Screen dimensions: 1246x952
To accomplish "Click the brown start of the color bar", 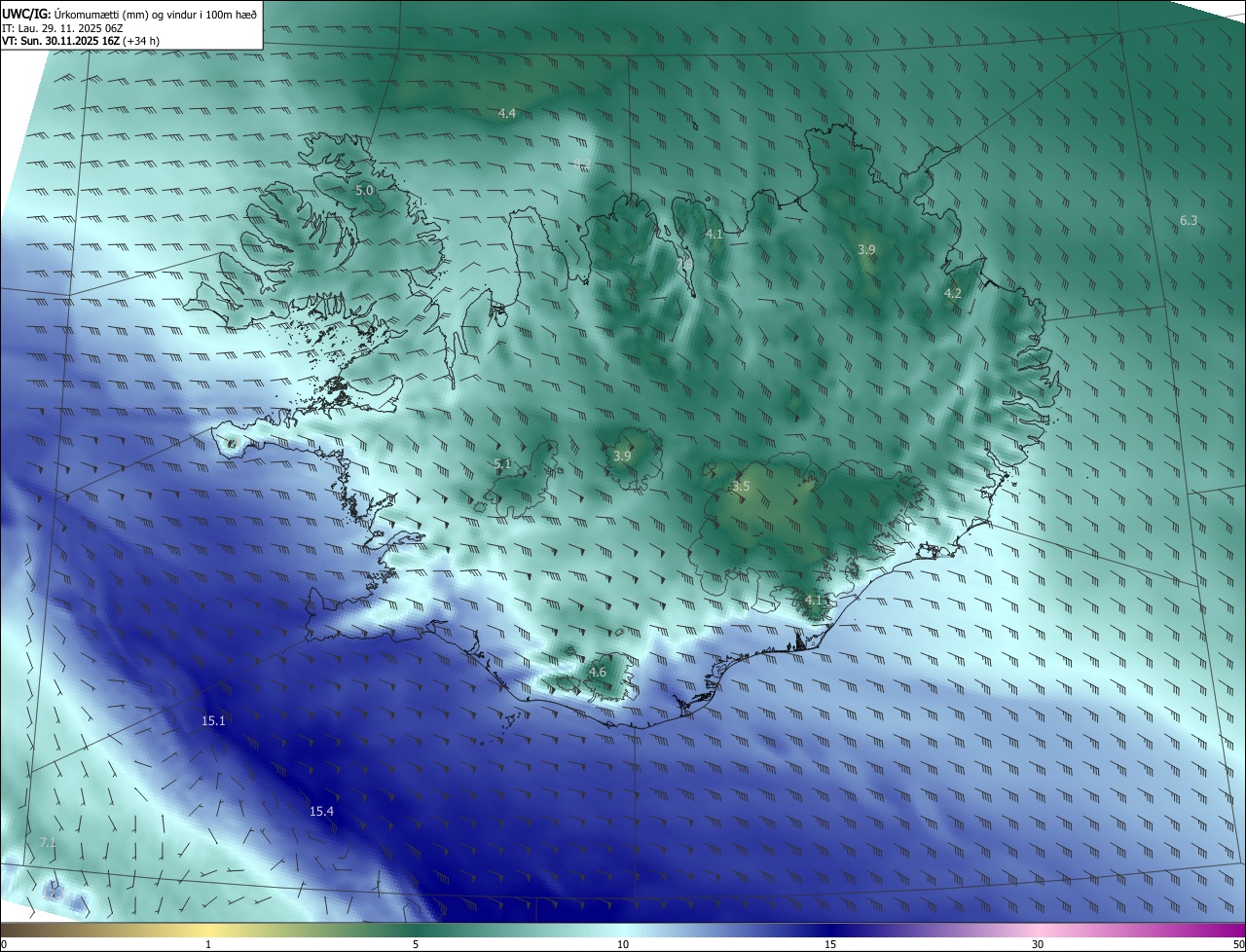I will click(12, 931).
